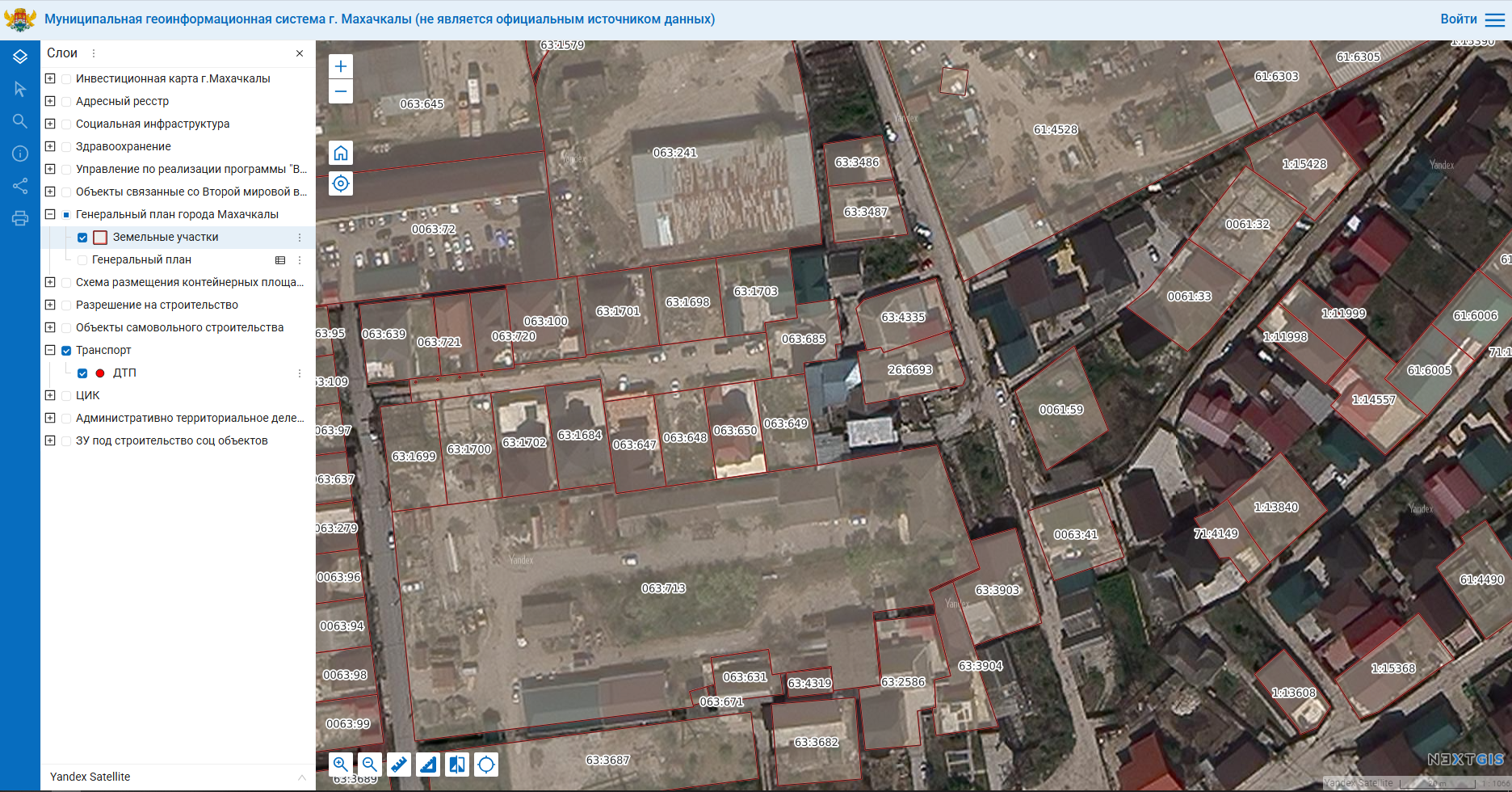Open options menu for Земельные участки
1512x792 pixels.
(x=300, y=238)
